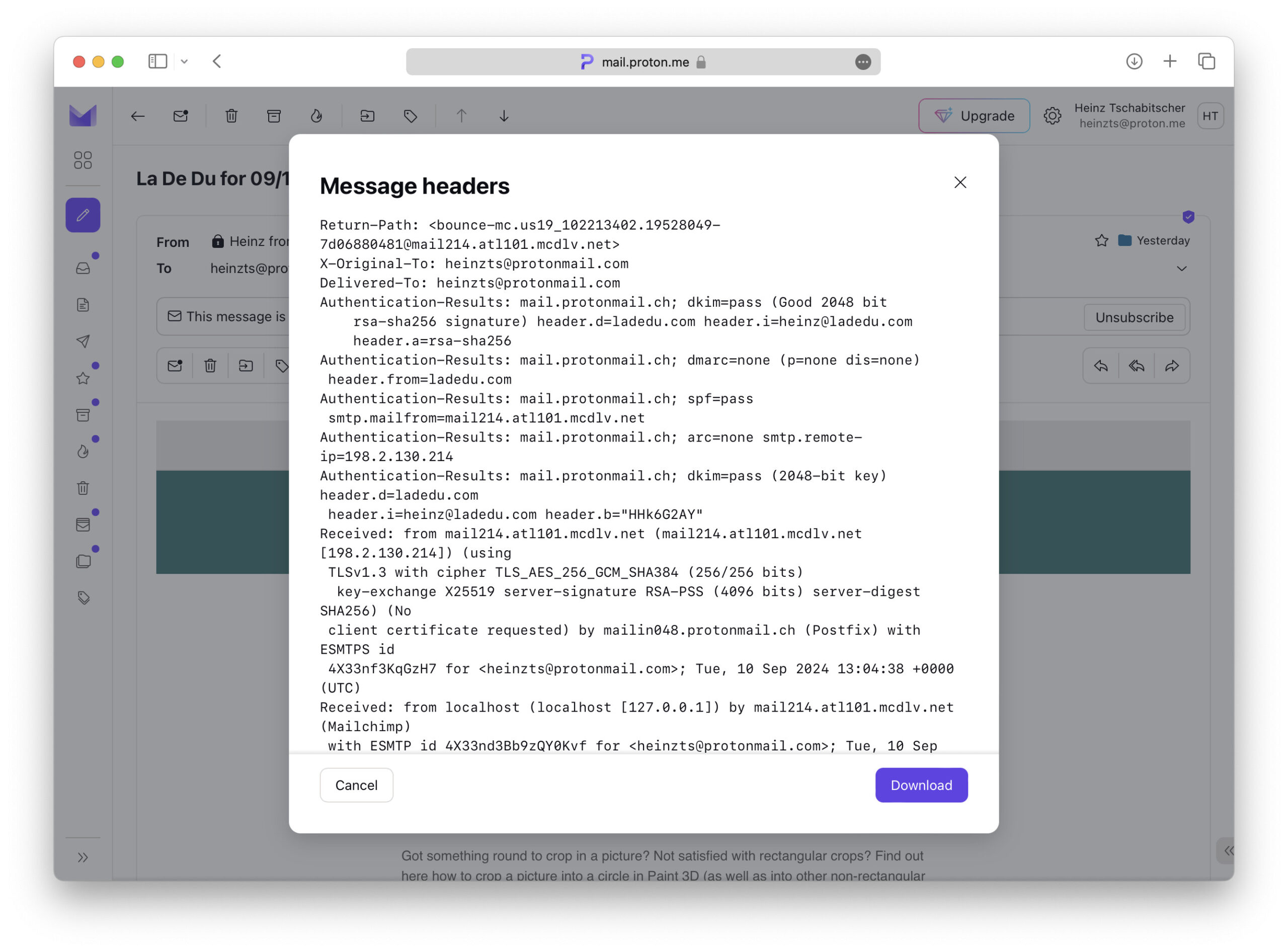Image resolution: width=1288 pixels, height=952 pixels.
Task: Expand message details chevron
Action: coord(1181,269)
